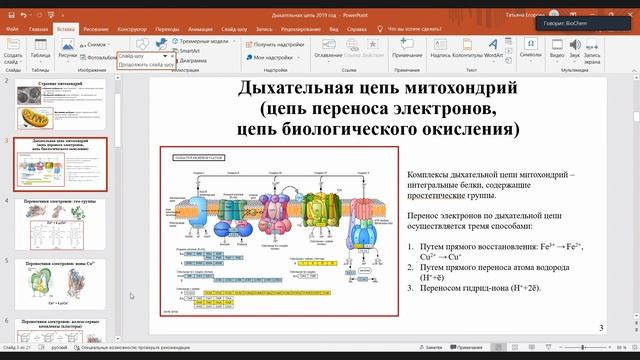This screenshot has height=360, width=640.
Task: Expand the Мои надстройки dropdown arrow
Action: [298, 58]
